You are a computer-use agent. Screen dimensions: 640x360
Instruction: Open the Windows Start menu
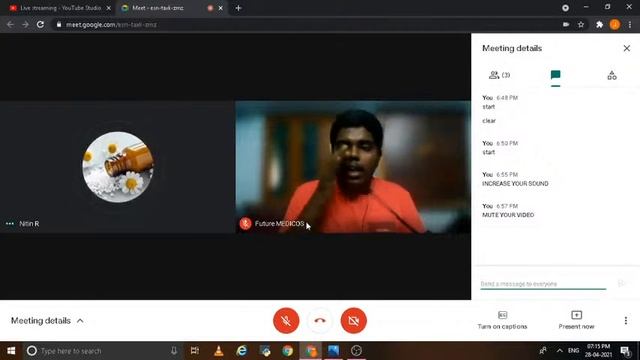[11, 351]
